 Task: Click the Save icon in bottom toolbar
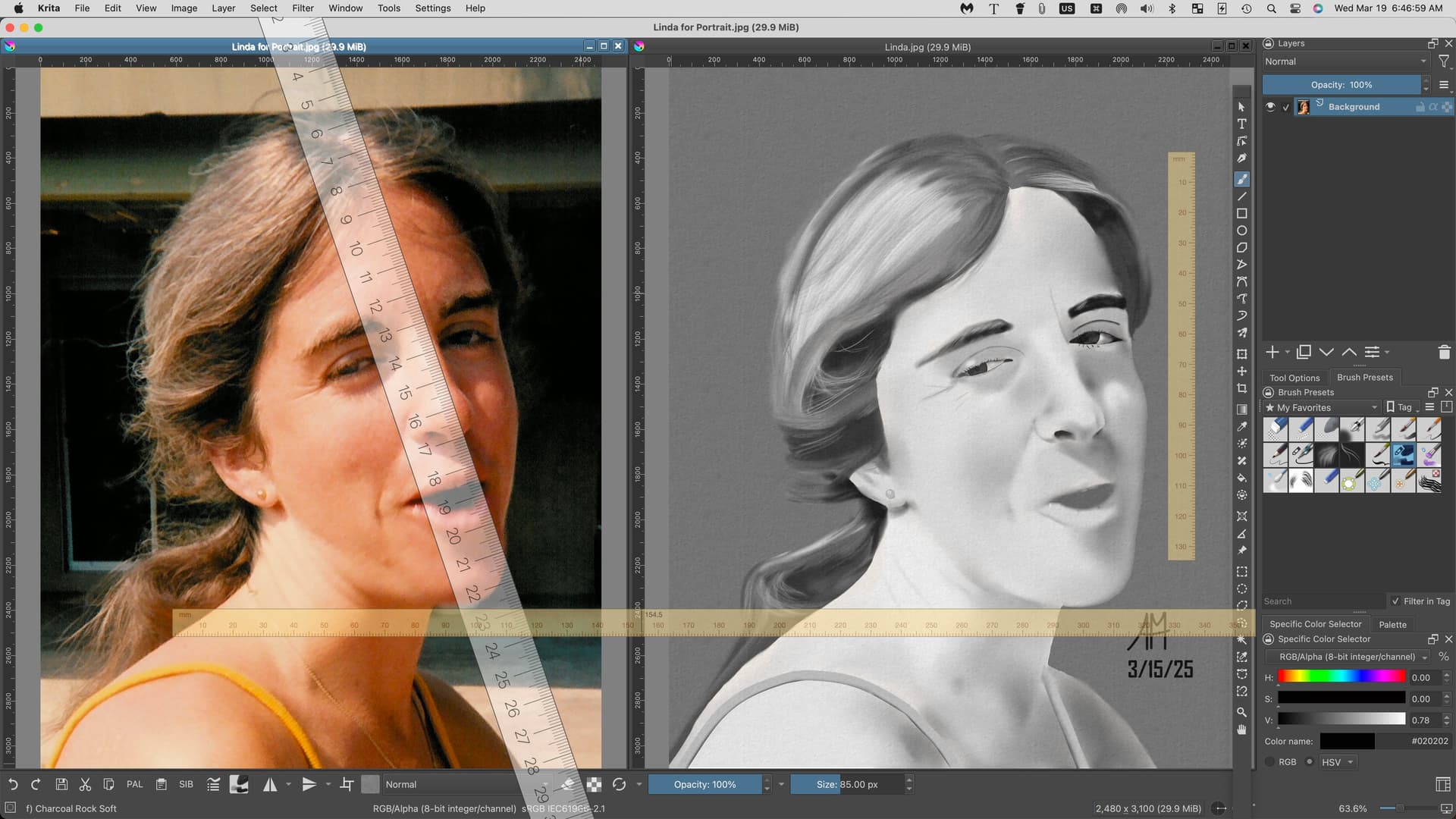62,784
